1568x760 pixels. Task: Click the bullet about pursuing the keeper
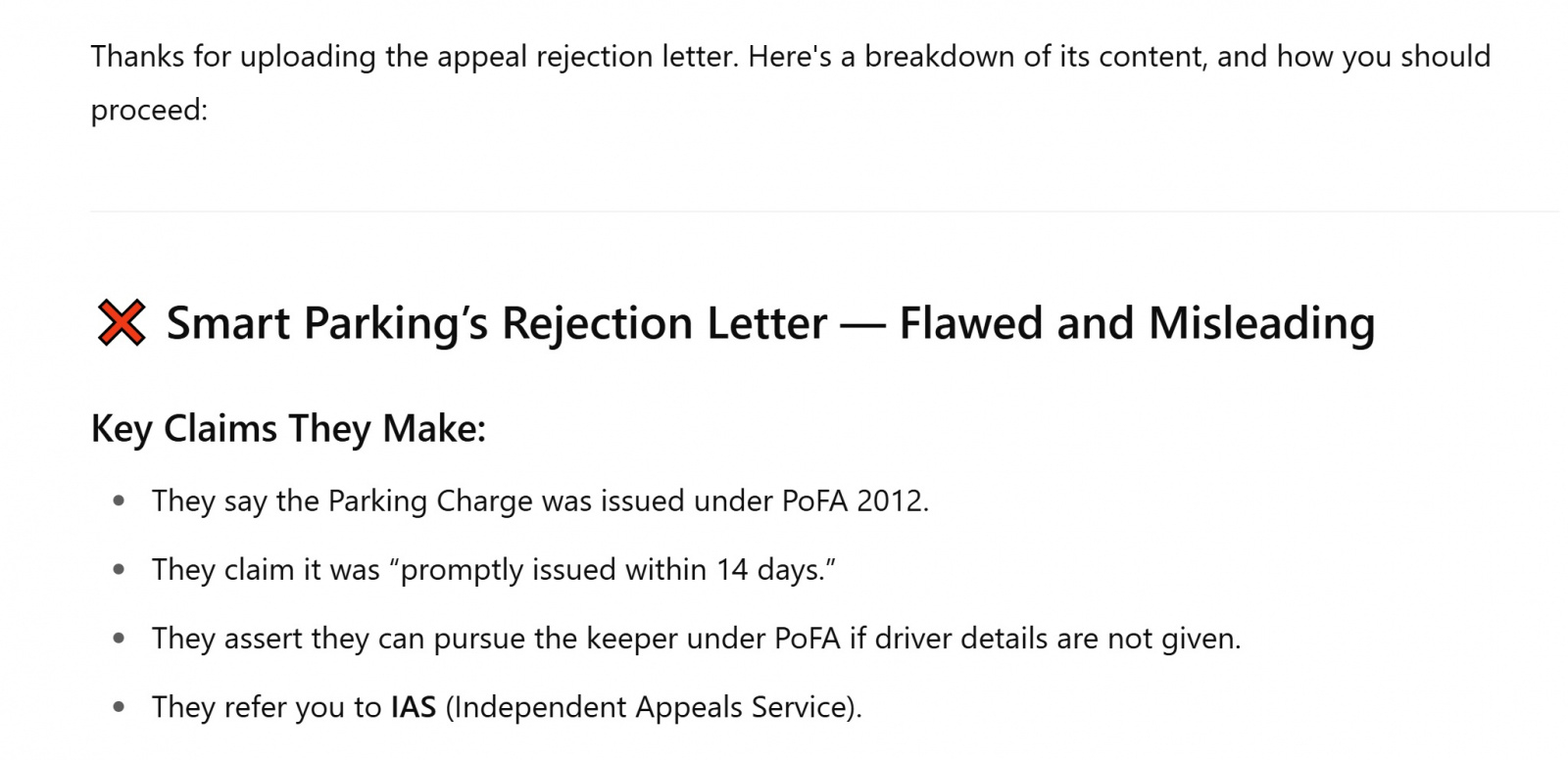tap(696, 639)
